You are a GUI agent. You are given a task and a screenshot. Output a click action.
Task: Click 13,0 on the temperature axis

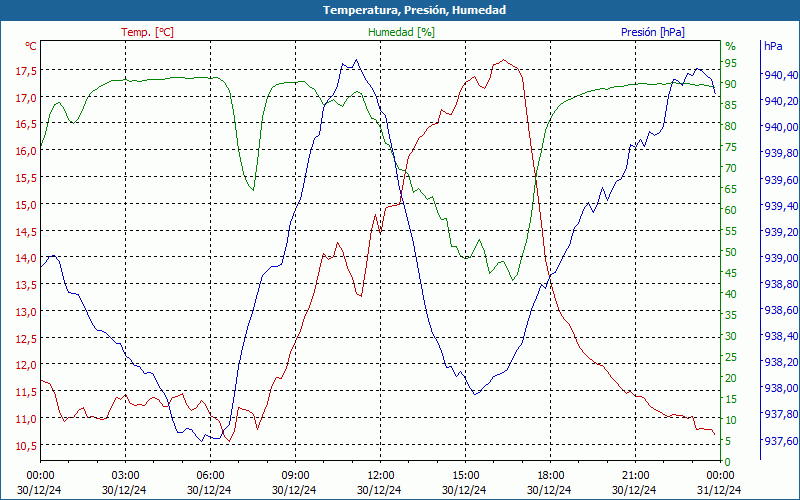pyautogui.click(x=26, y=312)
